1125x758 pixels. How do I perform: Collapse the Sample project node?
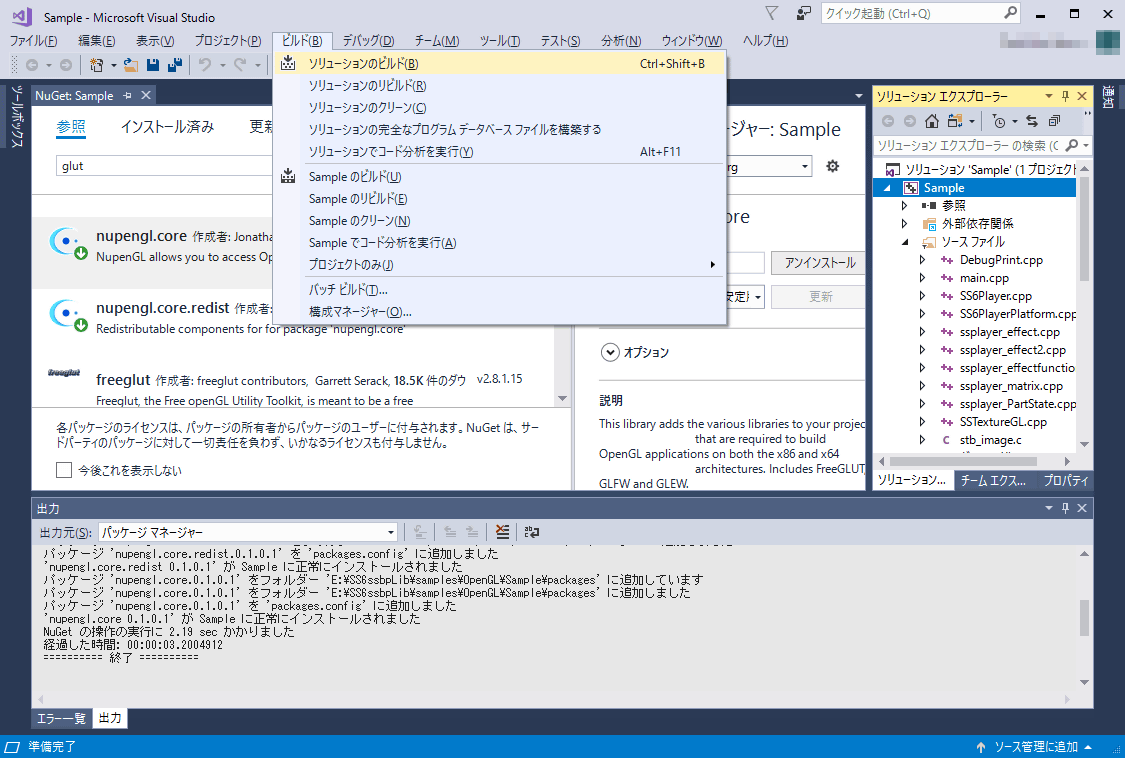tap(888, 188)
